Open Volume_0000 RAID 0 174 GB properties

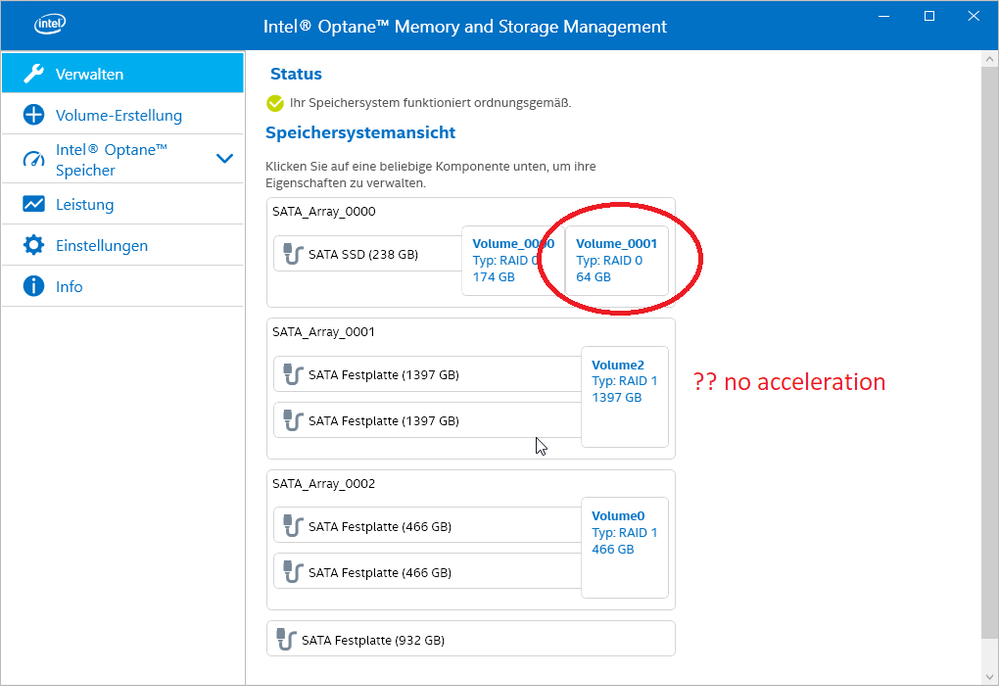coord(513,261)
